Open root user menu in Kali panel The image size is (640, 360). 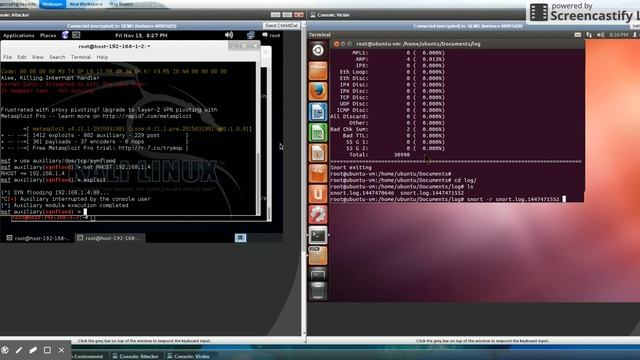271,36
